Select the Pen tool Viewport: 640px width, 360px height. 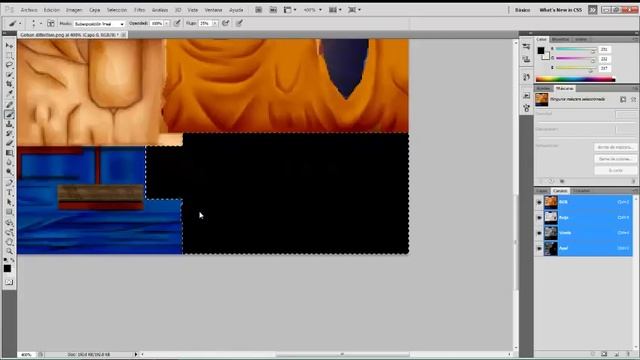[9, 183]
